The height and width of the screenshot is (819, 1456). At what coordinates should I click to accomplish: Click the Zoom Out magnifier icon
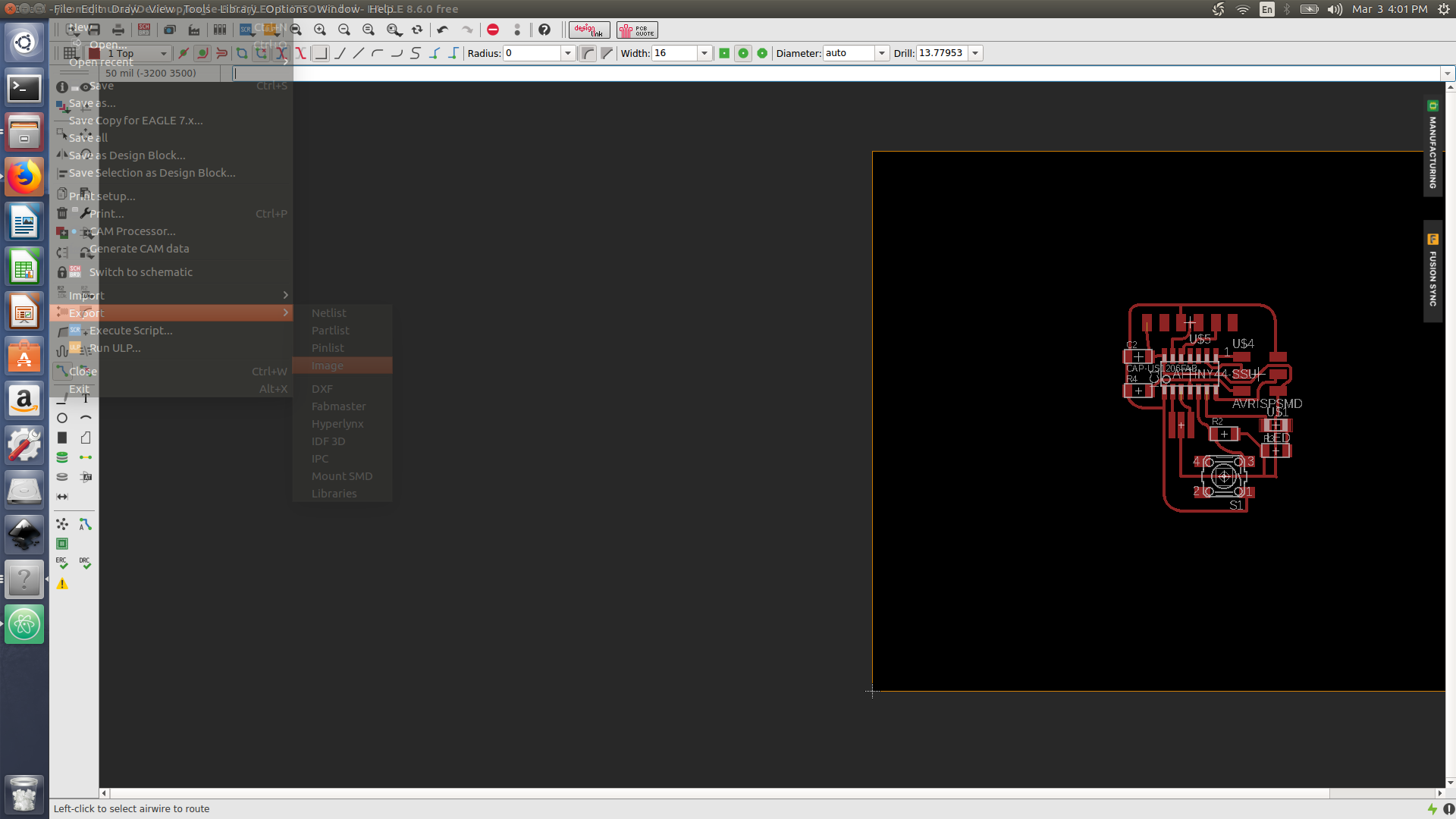tap(344, 30)
